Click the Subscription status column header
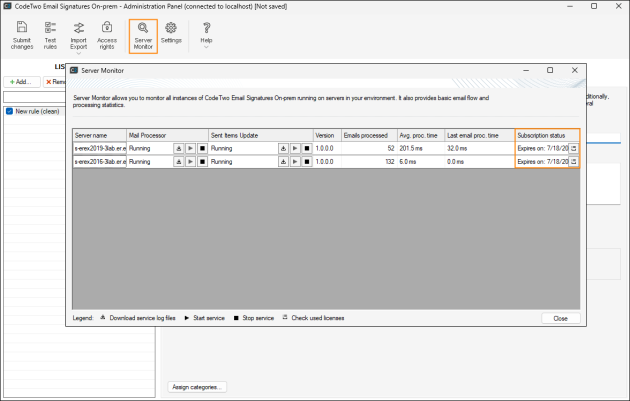The height and width of the screenshot is (401, 630). pyautogui.click(x=547, y=135)
